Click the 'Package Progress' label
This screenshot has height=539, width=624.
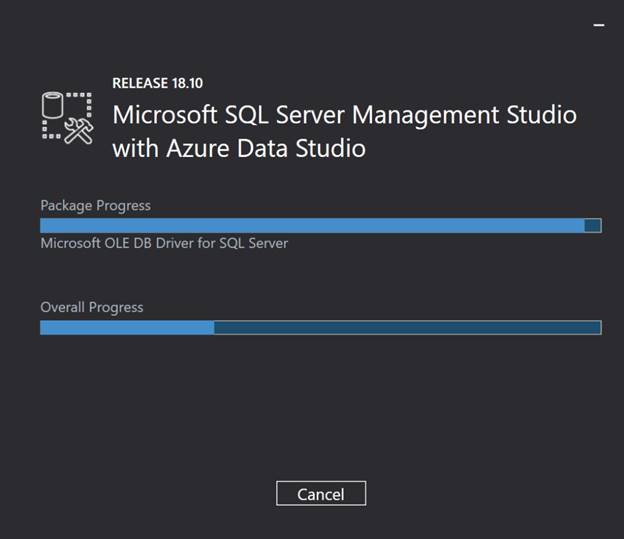(96, 206)
